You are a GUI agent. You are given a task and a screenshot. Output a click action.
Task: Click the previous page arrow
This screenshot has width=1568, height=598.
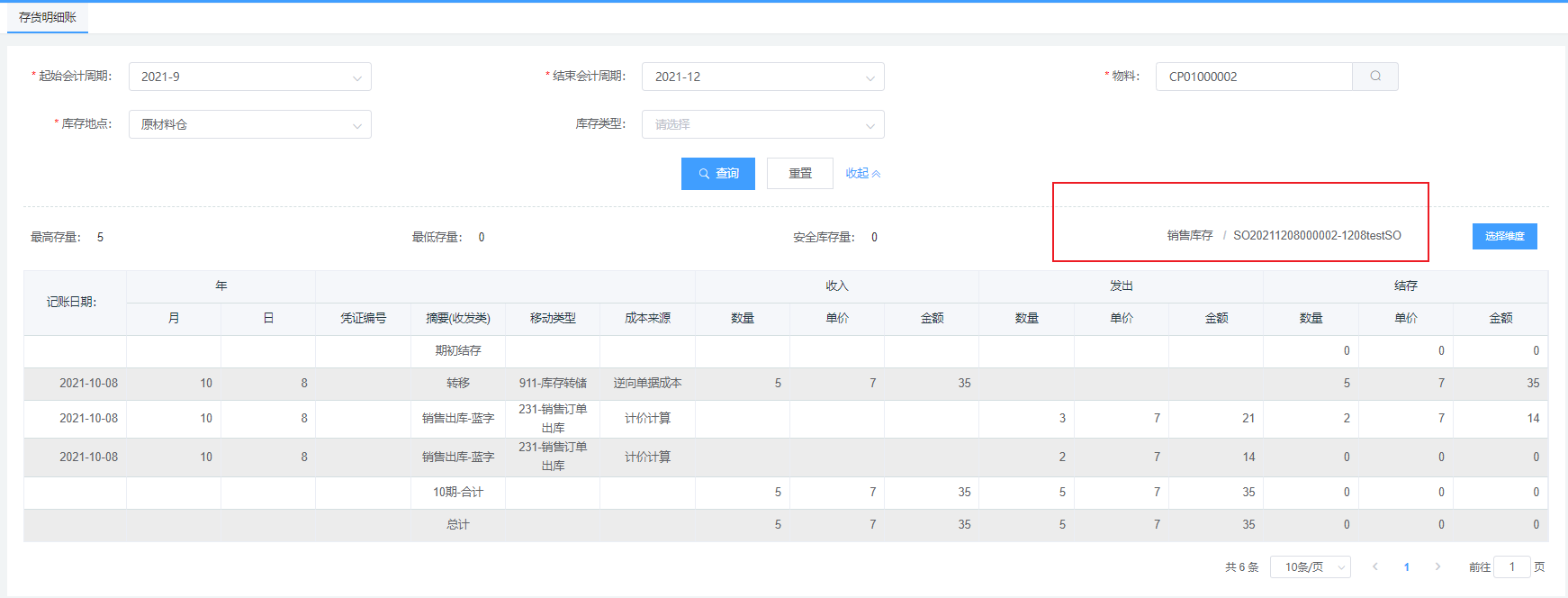1374,566
